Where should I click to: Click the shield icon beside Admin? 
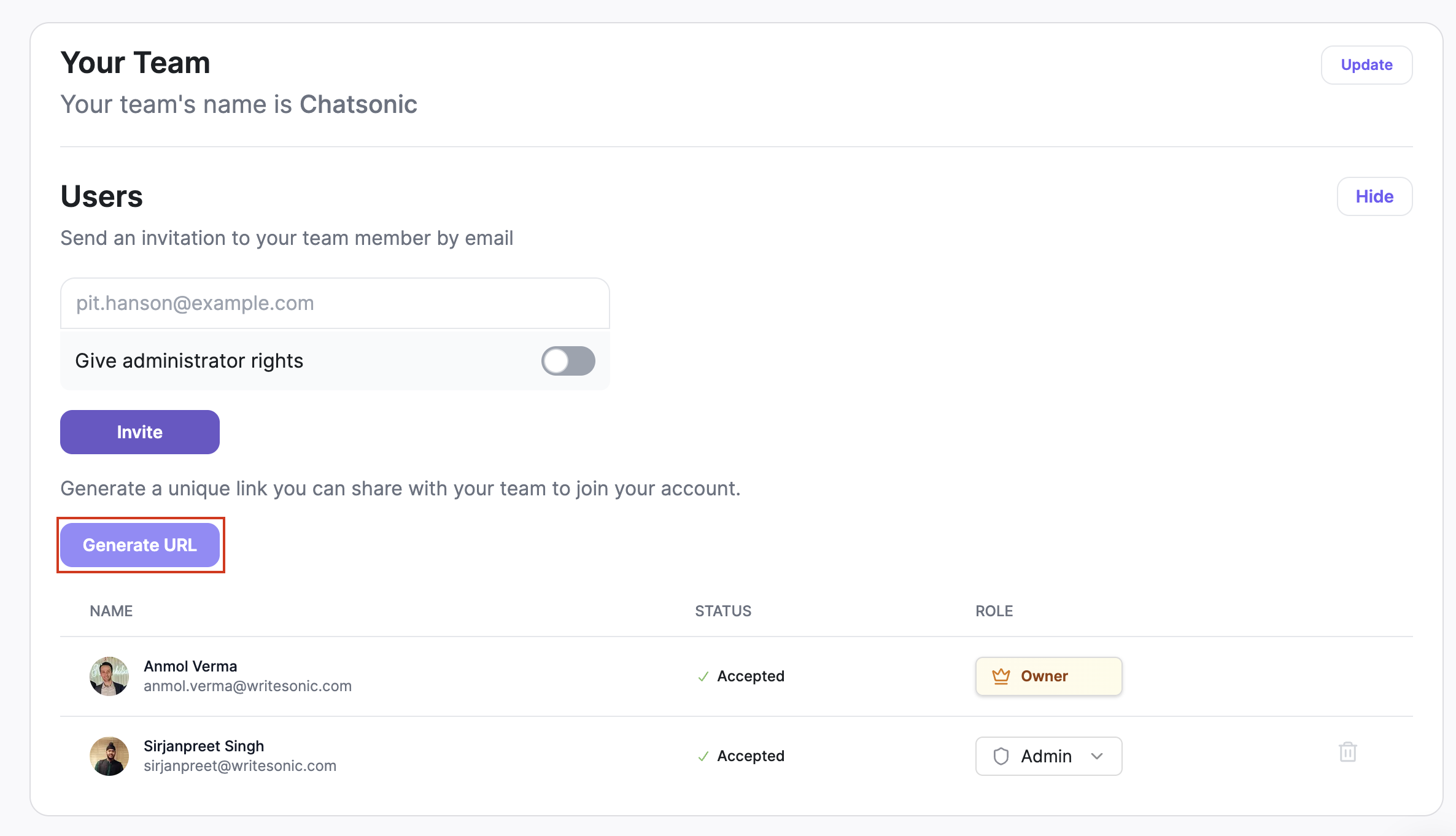click(1001, 756)
